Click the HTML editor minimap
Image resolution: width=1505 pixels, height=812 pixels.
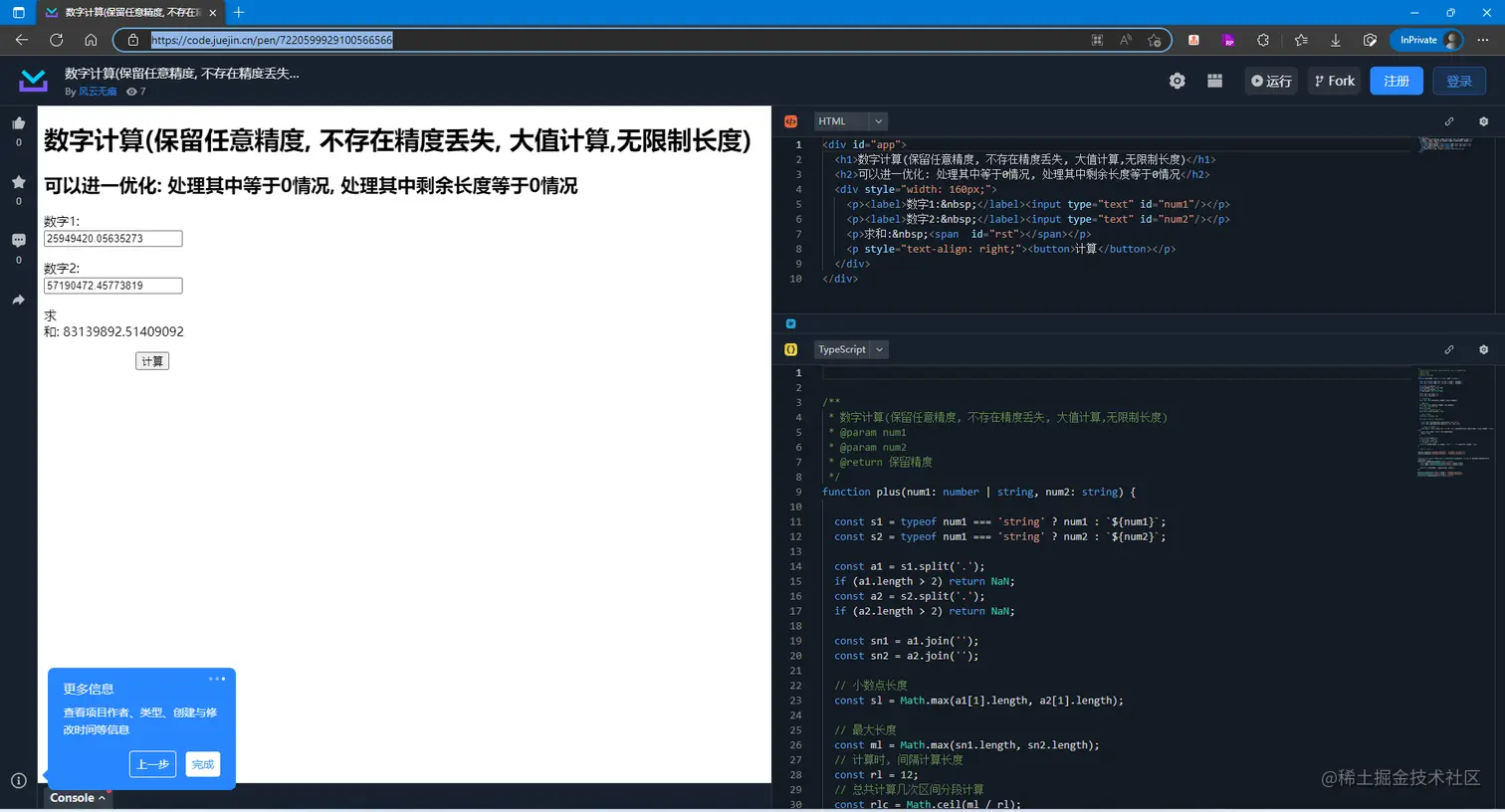[x=1446, y=143]
